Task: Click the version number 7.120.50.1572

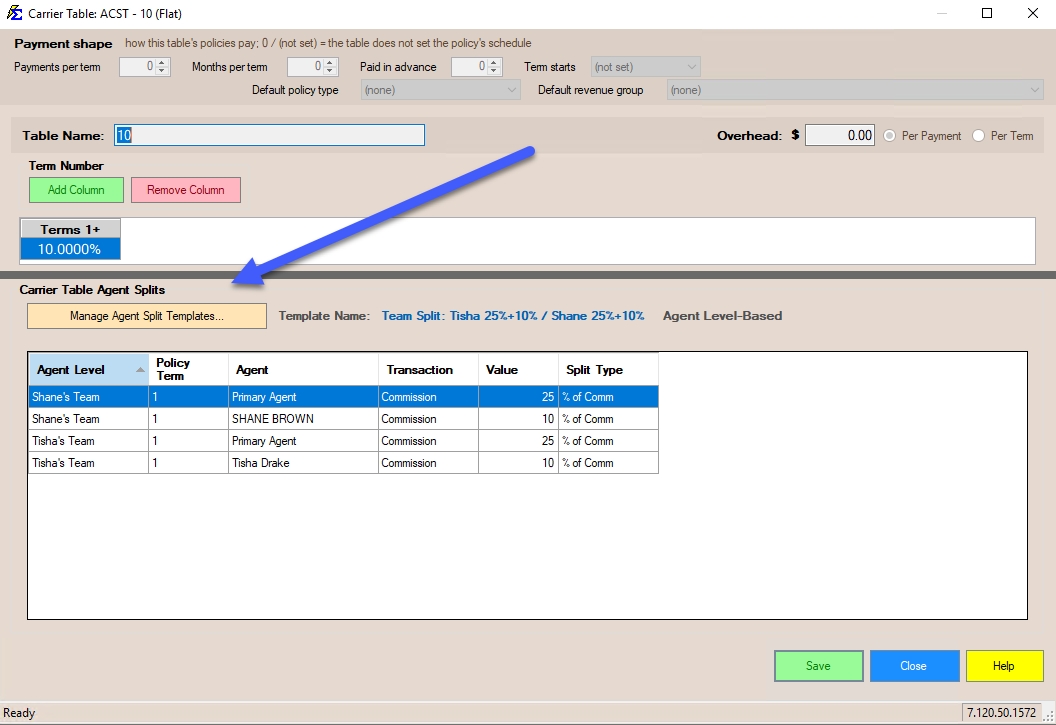Action: [1001, 712]
